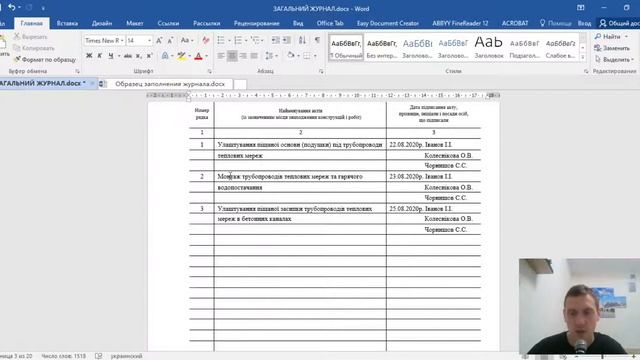Click Заменить (Replace) button
Viewport: 640px width, 360px height.
point(612,48)
